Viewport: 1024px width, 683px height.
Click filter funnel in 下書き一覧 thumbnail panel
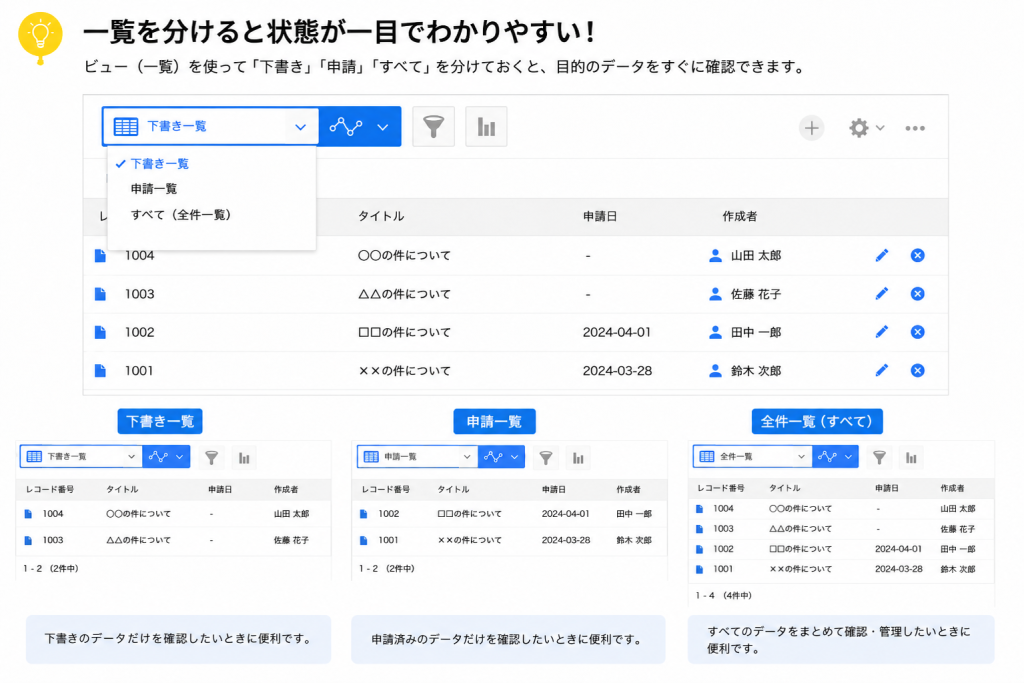(x=212, y=458)
